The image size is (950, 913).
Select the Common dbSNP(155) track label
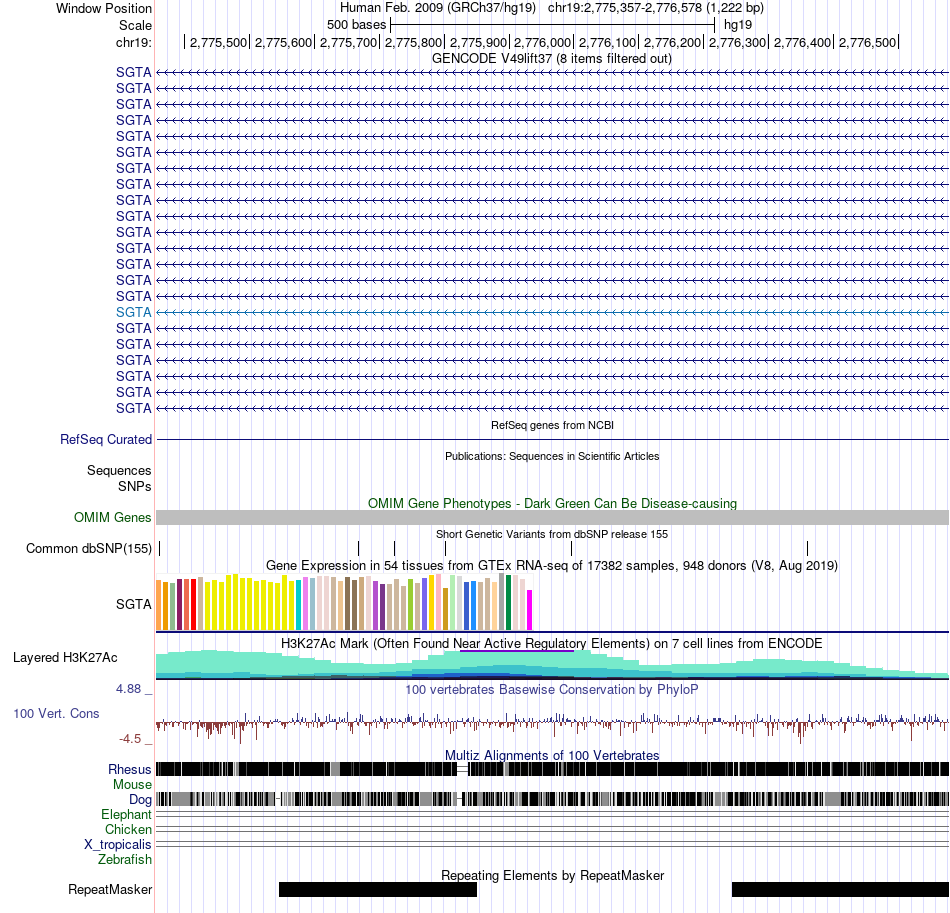[88, 548]
